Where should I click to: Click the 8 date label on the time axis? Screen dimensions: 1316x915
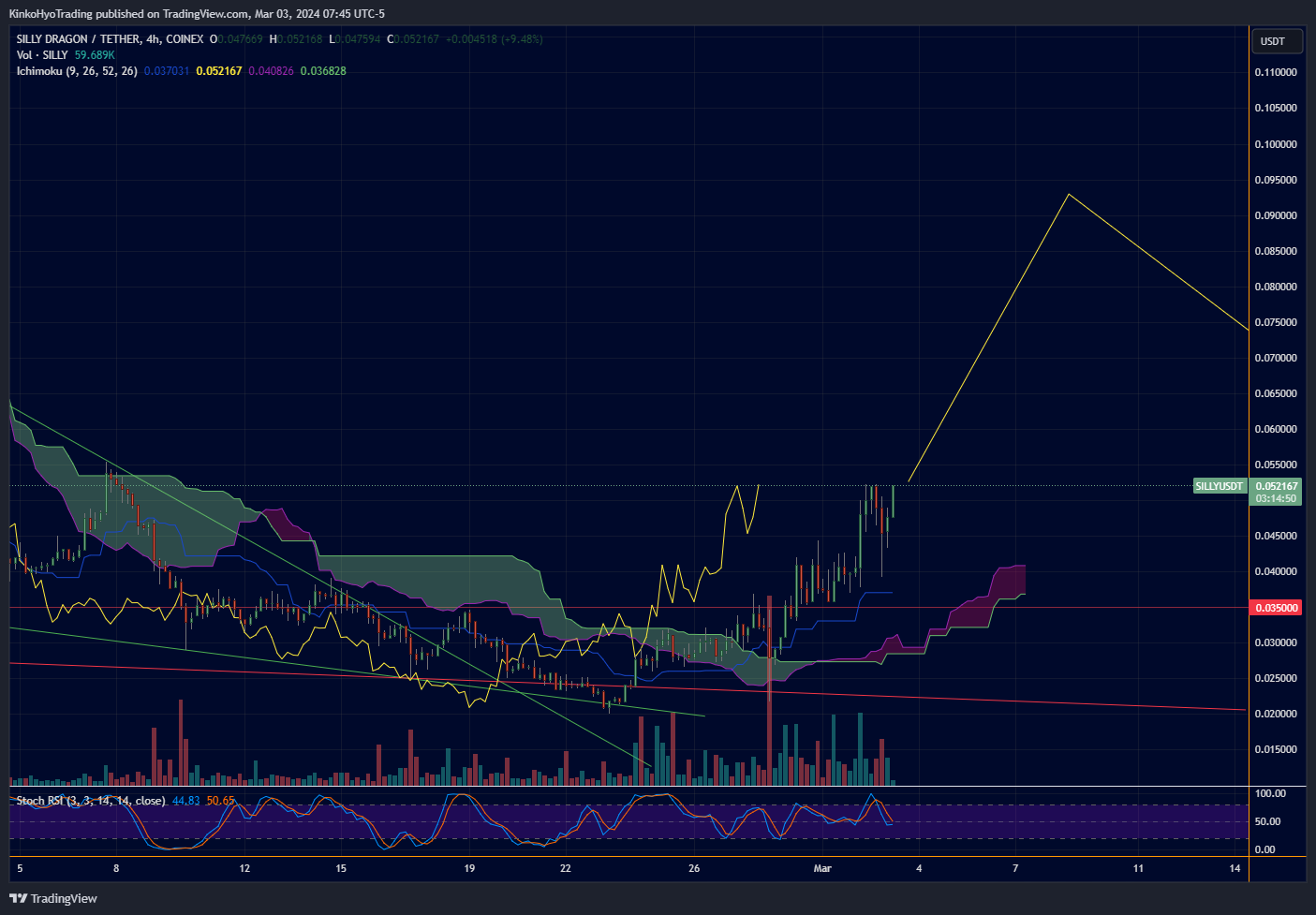click(116, 868)
